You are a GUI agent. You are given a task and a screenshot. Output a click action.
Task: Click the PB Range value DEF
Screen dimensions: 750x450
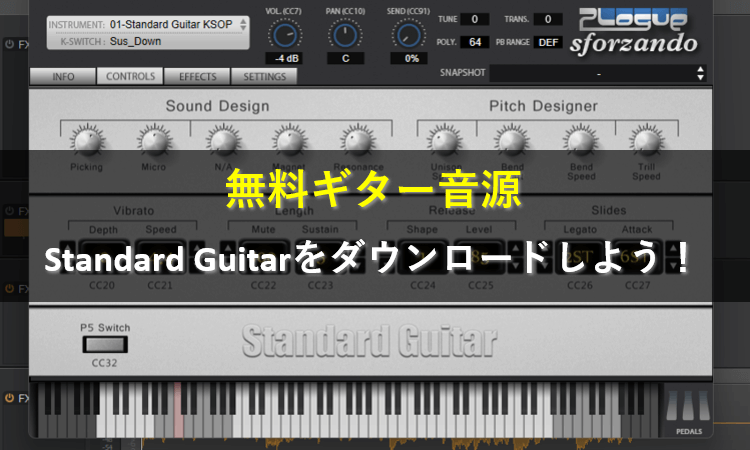point(548,42)
